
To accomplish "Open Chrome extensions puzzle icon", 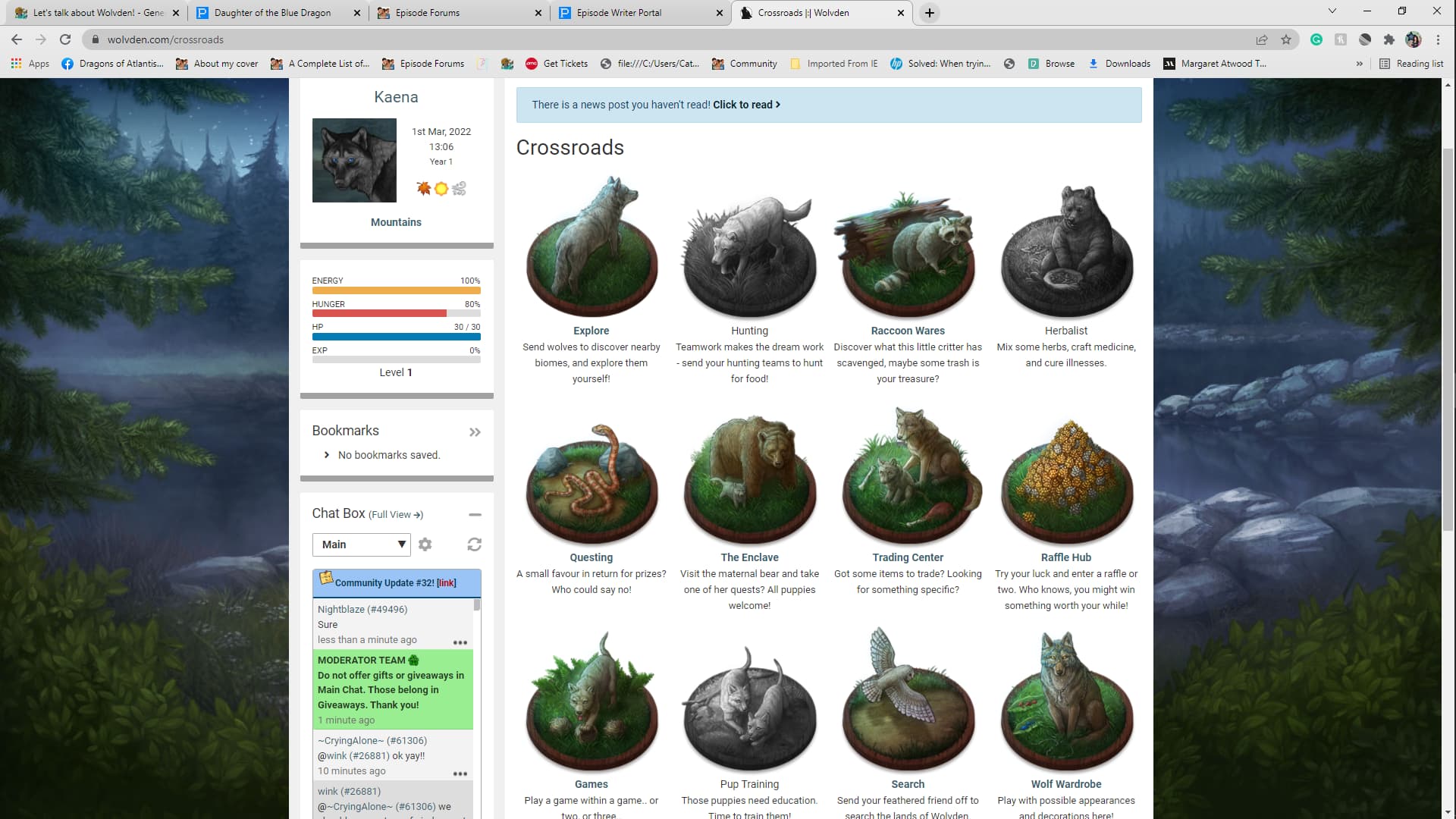I will pyautogui.click(x=1389, y=39).
